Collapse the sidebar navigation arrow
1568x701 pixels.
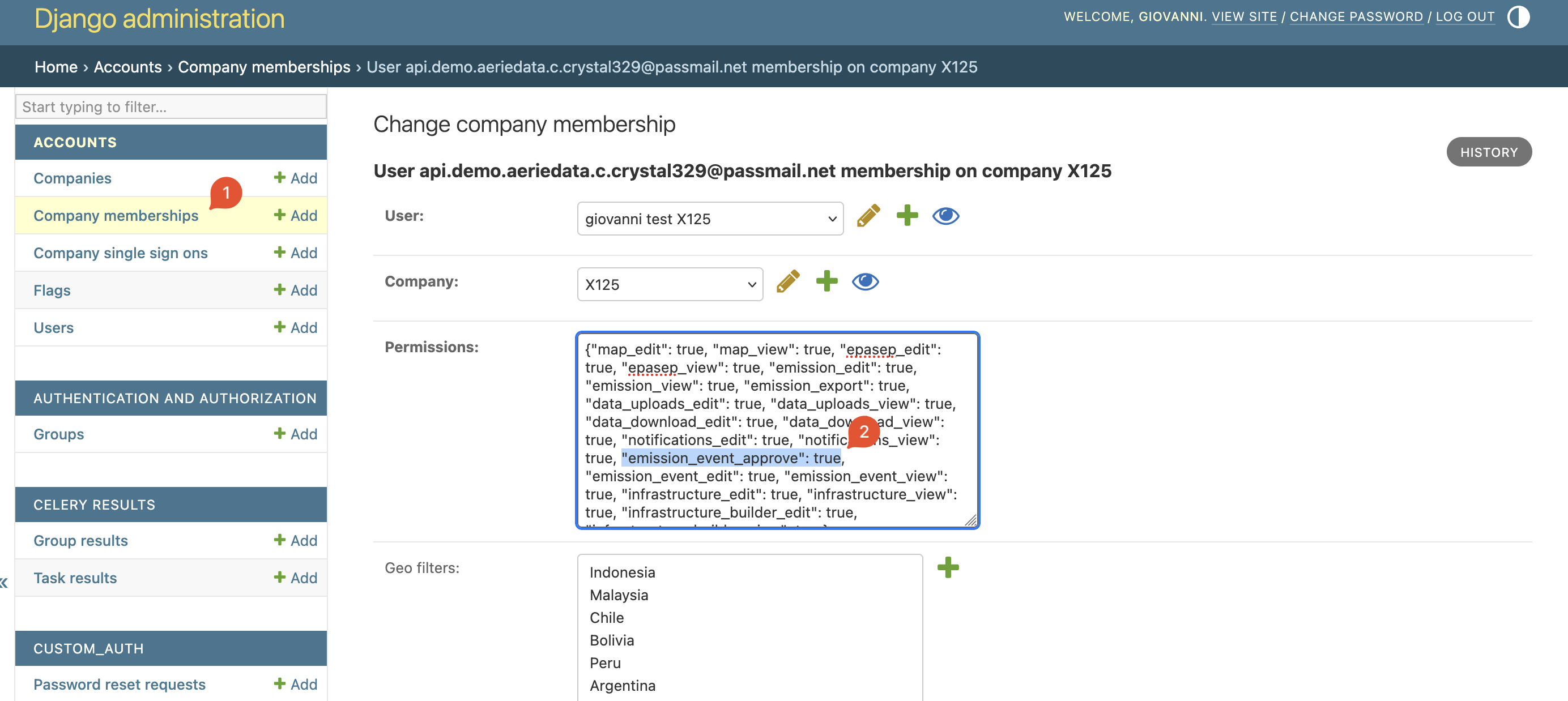(5, 582)
